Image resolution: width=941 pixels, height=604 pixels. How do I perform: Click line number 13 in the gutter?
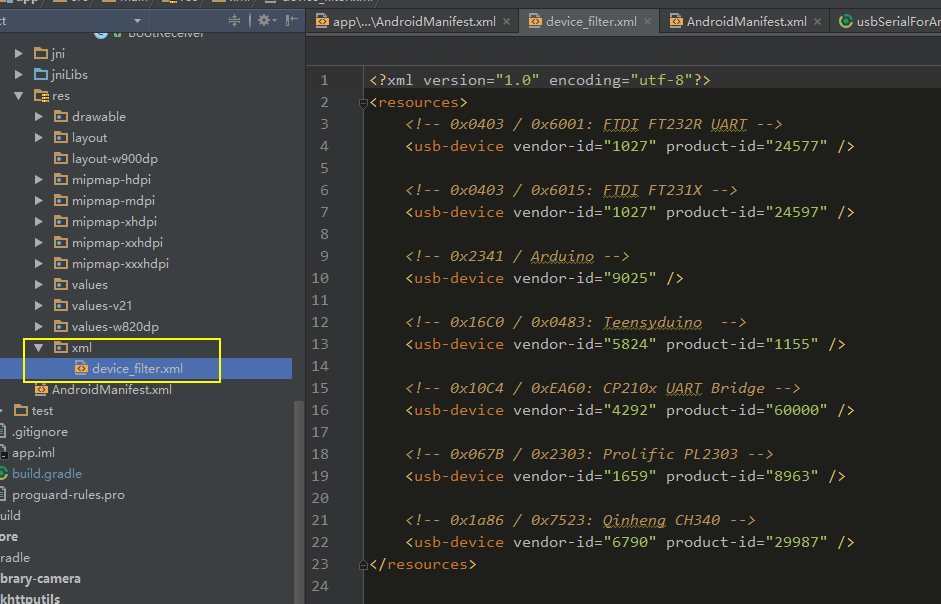point(320,344)
